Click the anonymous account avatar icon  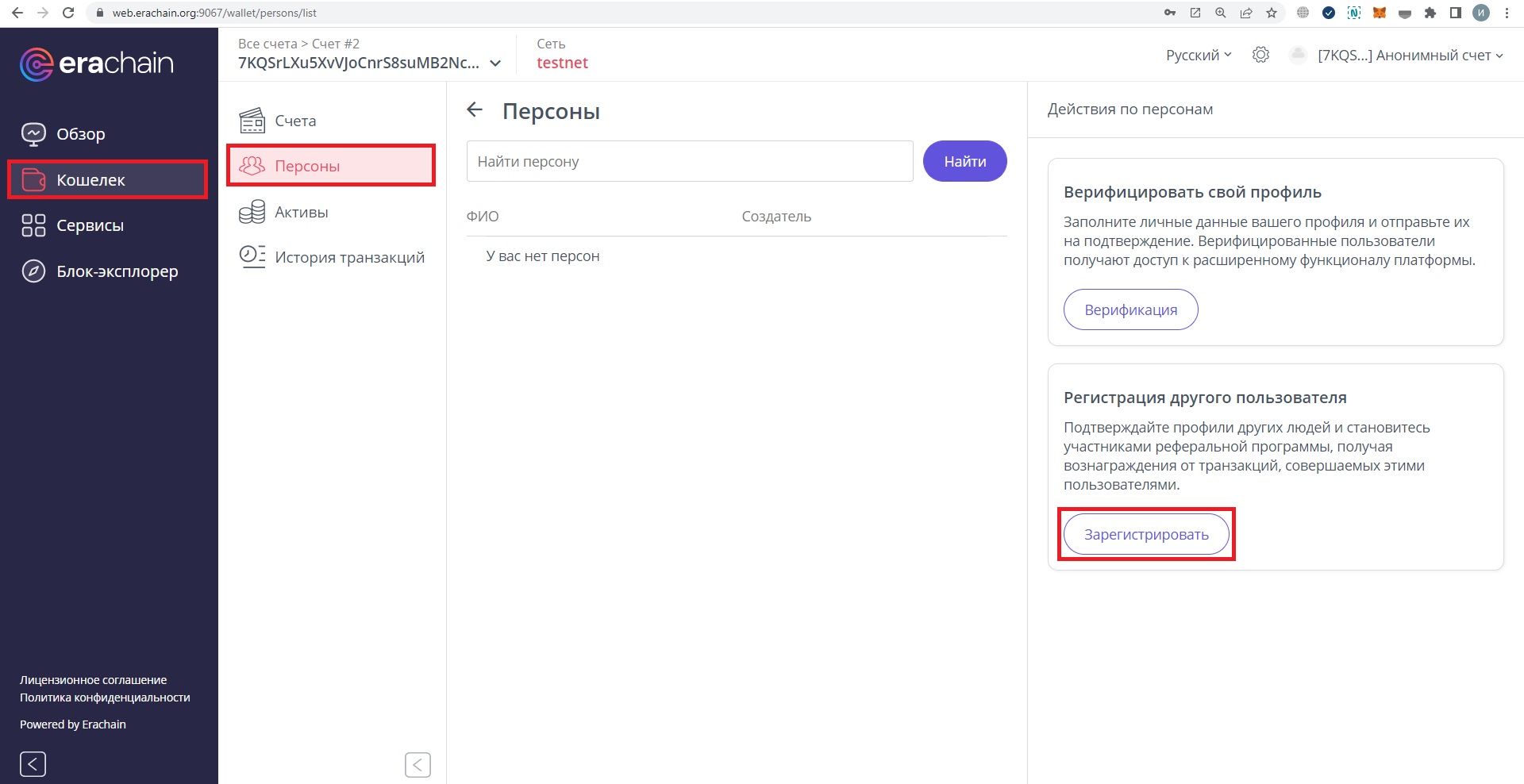[1298, 55]
